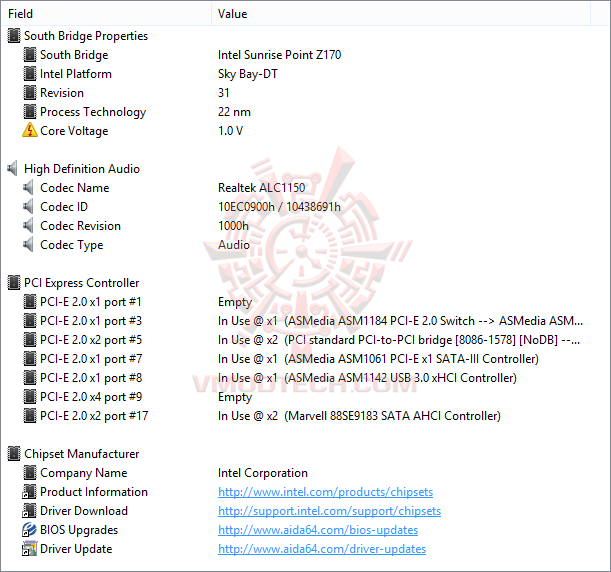Click the chip icon beside Intel Platform
The height and width of the screenshot is (572, 611).
[30, 74]
